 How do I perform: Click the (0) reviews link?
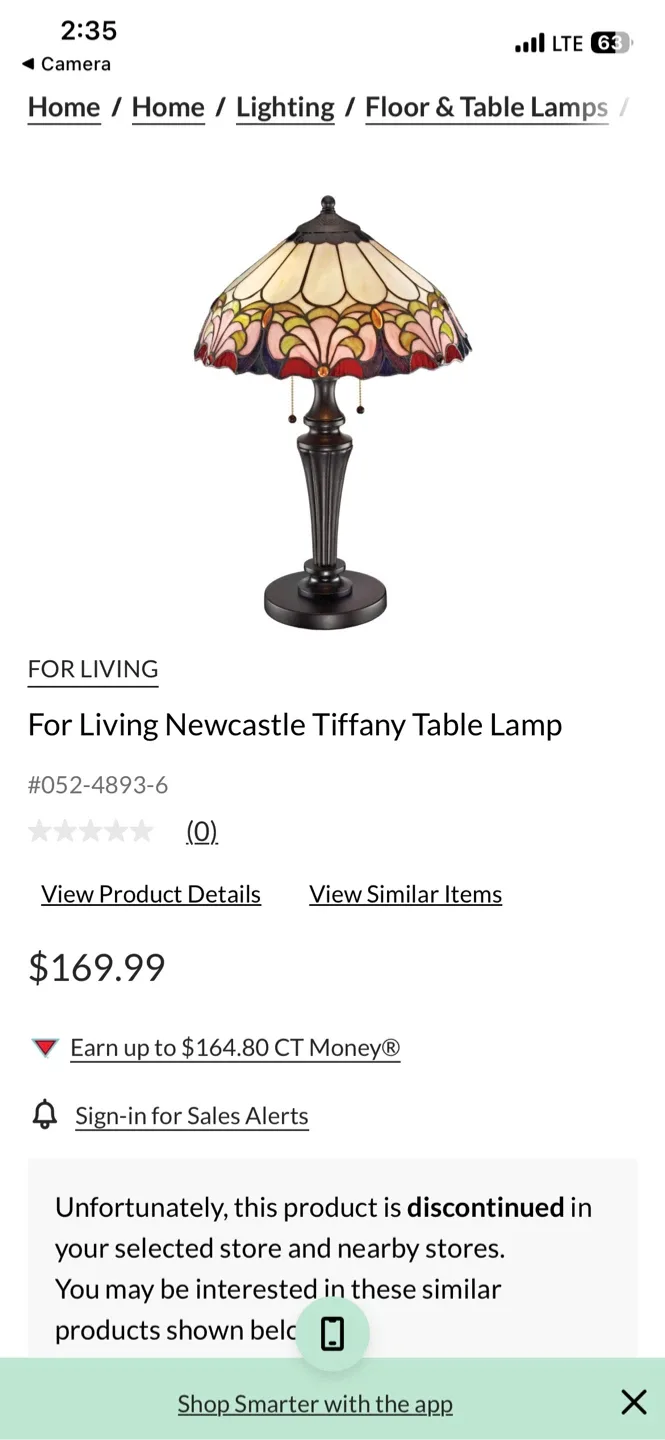tap(202, 830)
